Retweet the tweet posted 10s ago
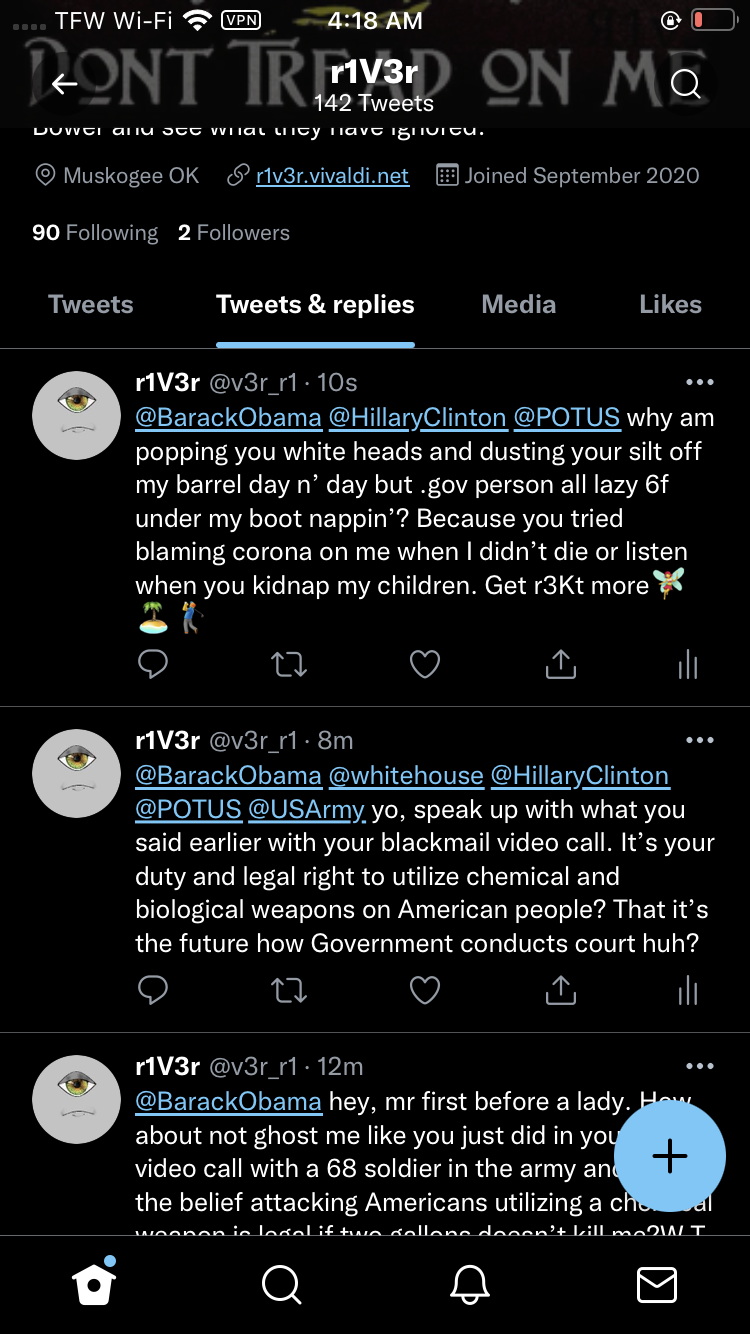 coord(289,663)
